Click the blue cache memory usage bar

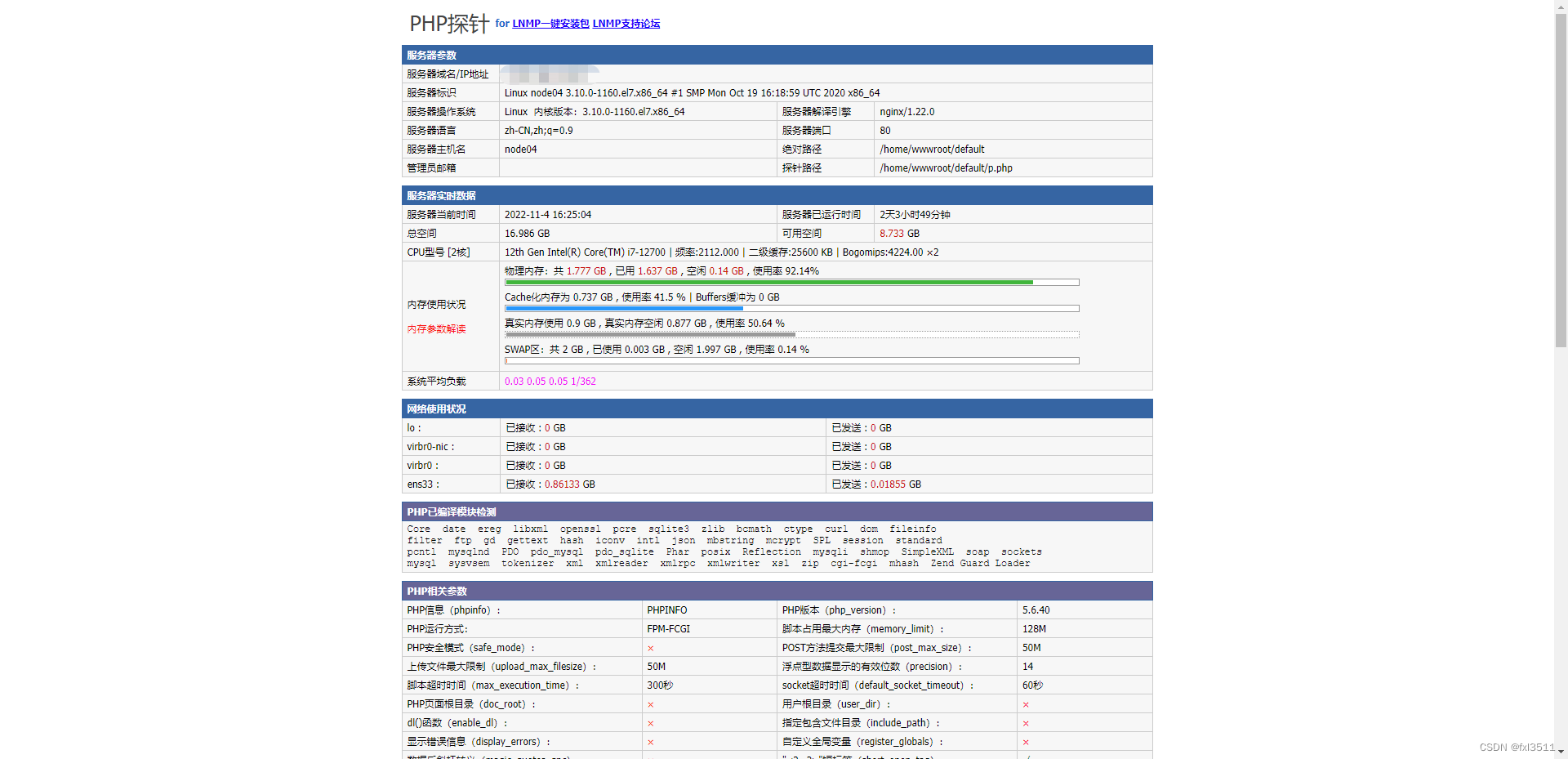click(x=791, y=309)
